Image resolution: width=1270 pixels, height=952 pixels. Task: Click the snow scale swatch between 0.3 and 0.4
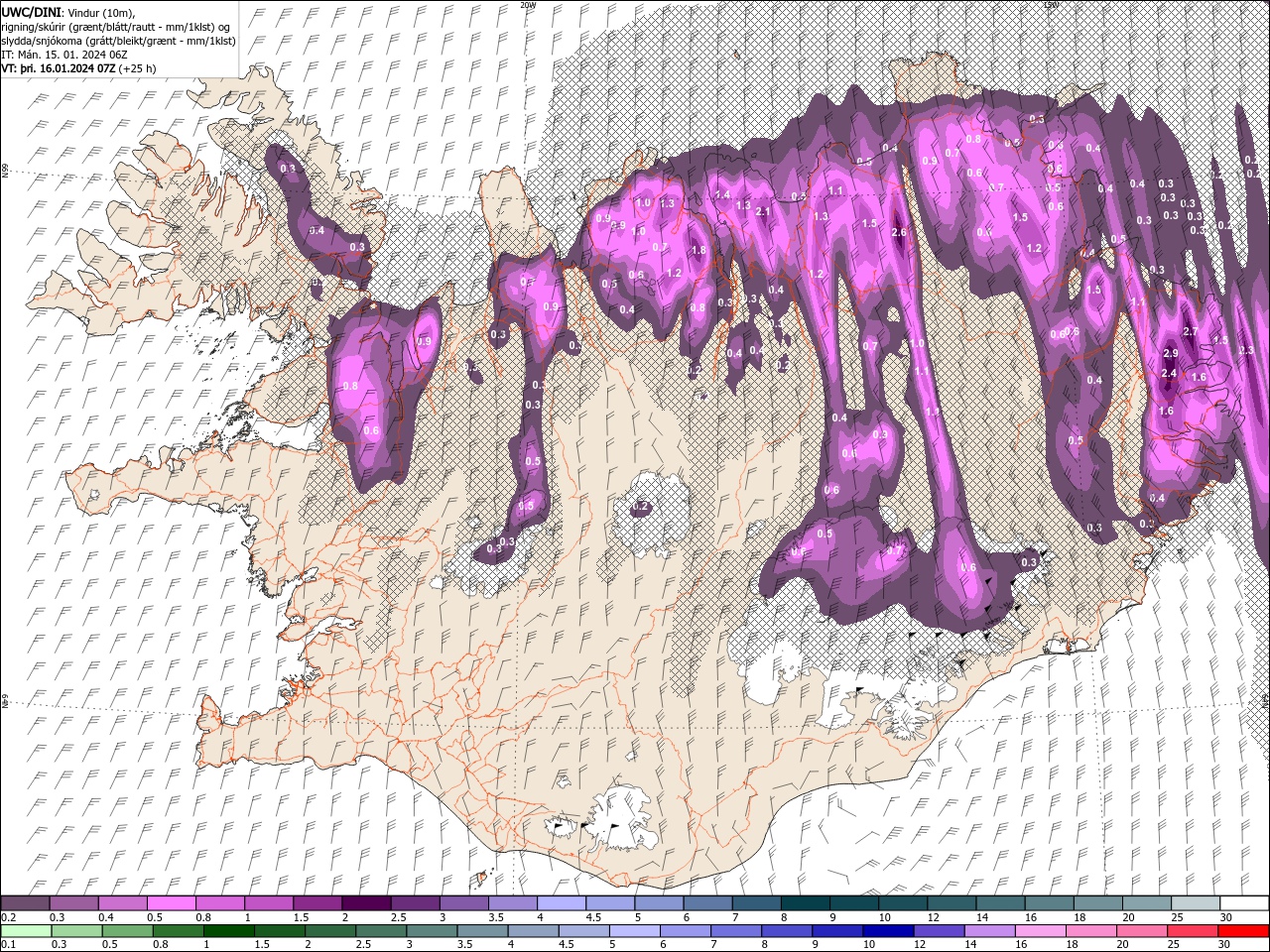[73, 903]
